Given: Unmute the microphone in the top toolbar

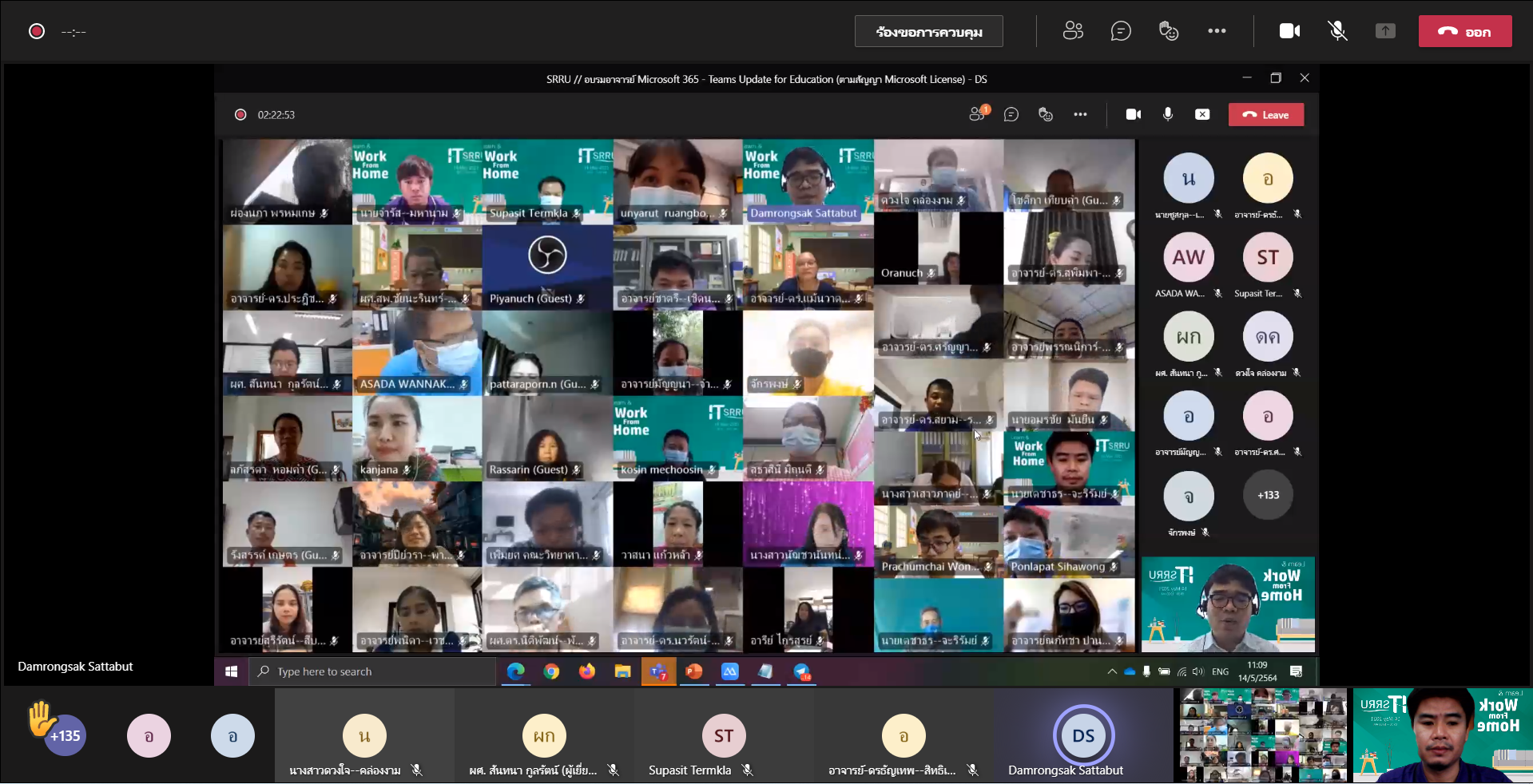Looking at the screenshot, I should tap(1337, 31).
